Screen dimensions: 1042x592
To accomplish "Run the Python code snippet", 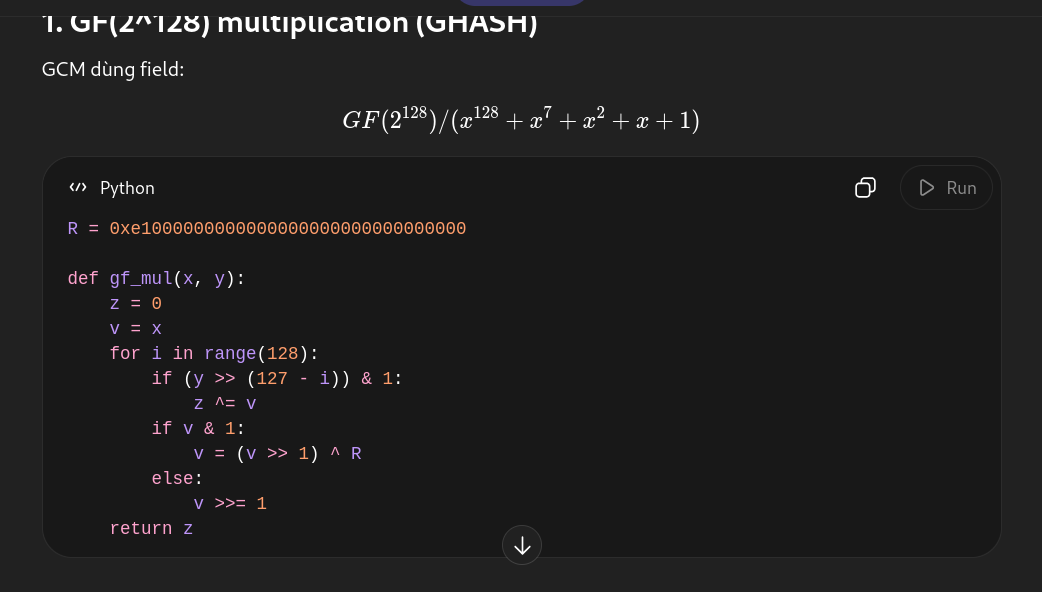I will tap(946, 188).
